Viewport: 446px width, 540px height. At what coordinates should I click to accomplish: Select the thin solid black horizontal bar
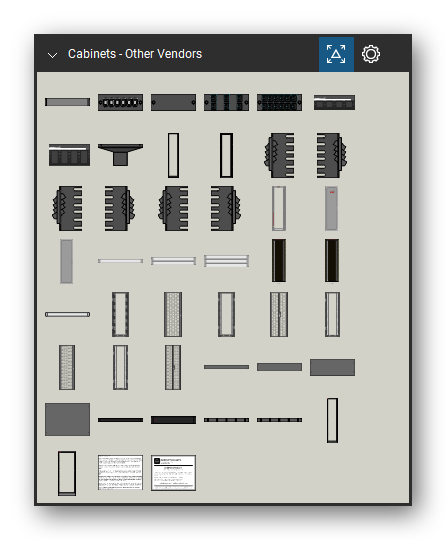[120, 420]
